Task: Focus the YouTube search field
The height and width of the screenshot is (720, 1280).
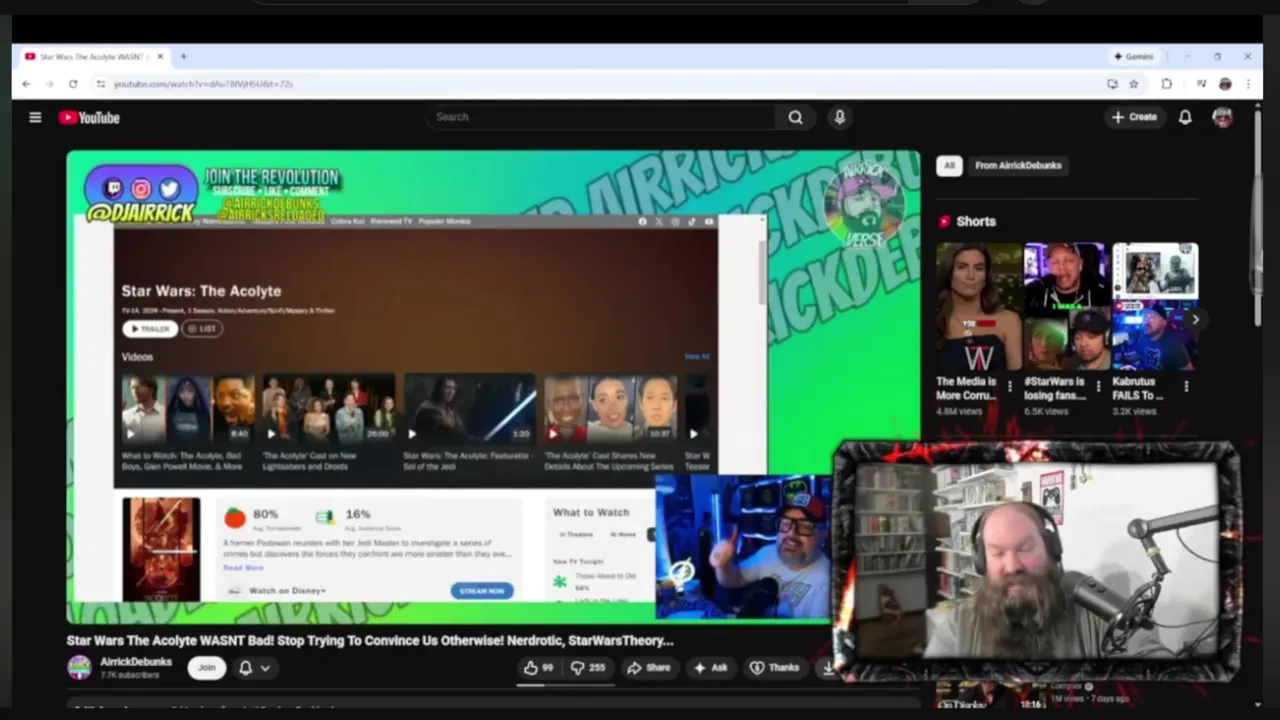Action: click(601, 117)
